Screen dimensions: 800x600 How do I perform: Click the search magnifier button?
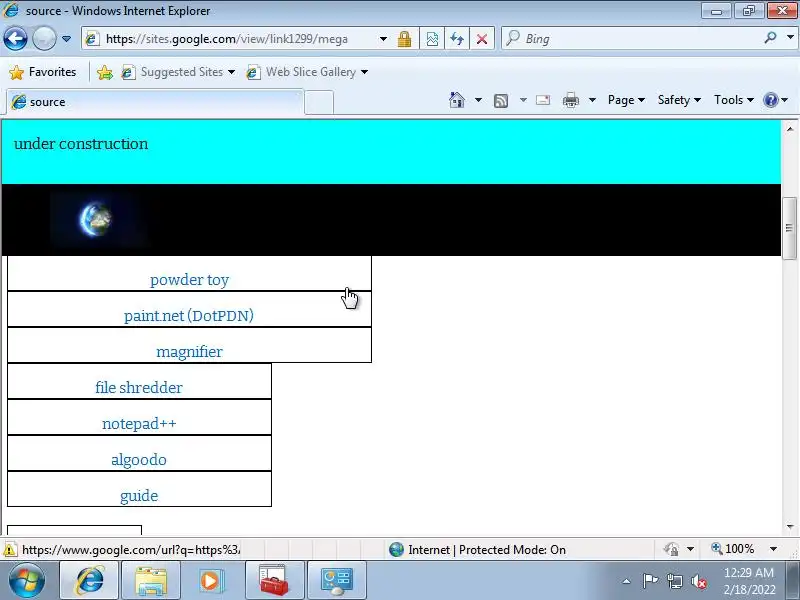(x=770, y=38)
